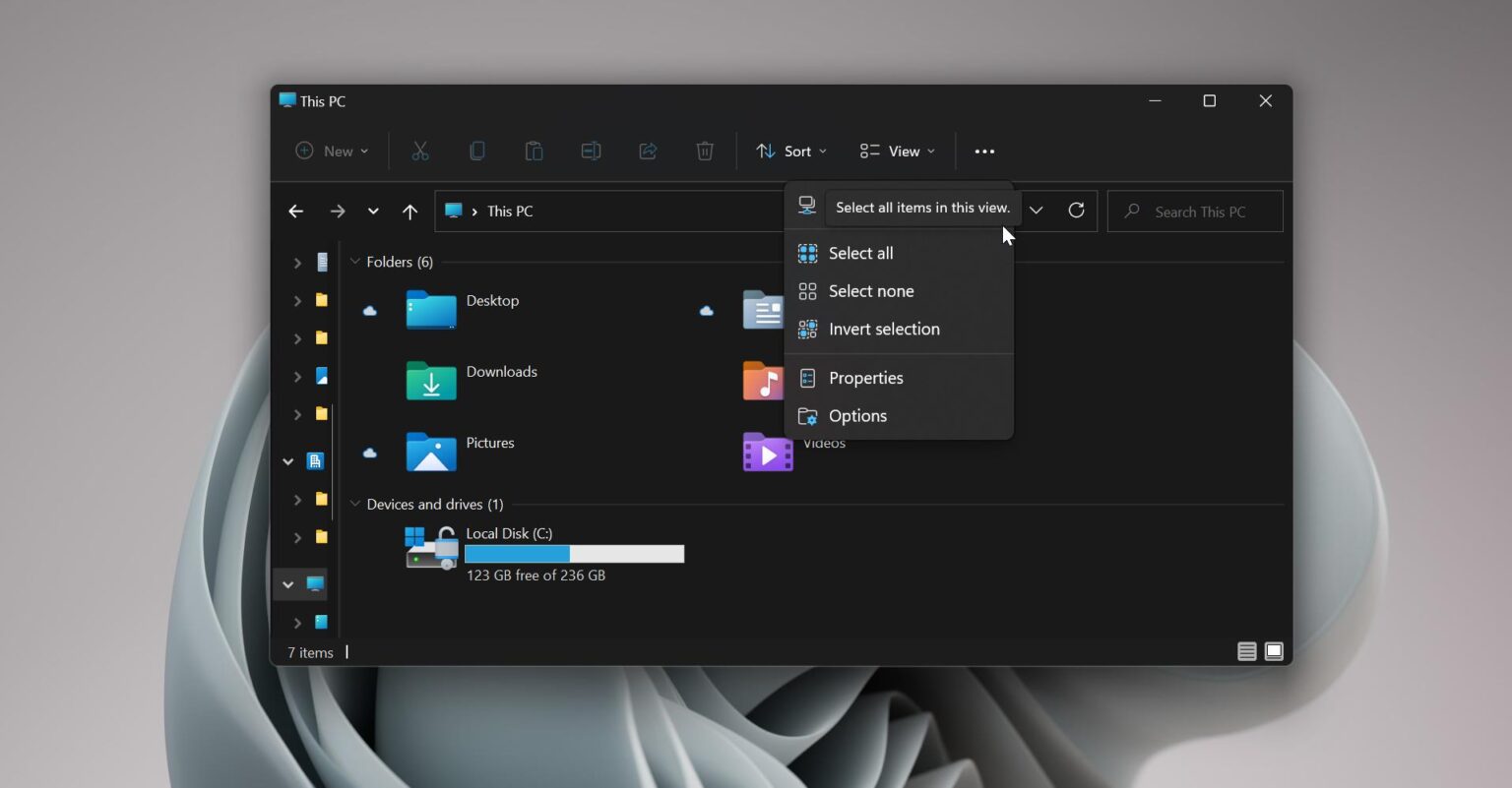
Task: Switch to large thumbnails view in the status bar
Action: point(1274,651)
